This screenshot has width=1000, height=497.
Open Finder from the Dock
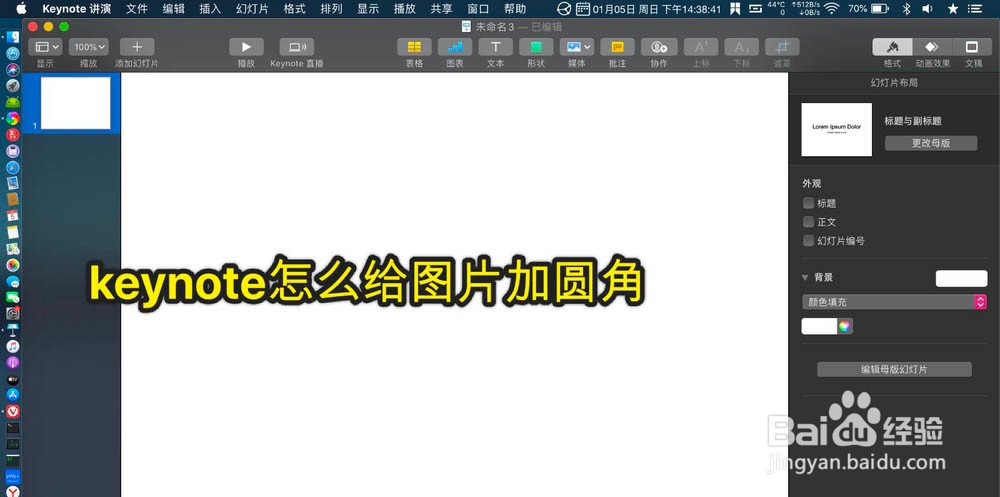click(x=13, y=37)
